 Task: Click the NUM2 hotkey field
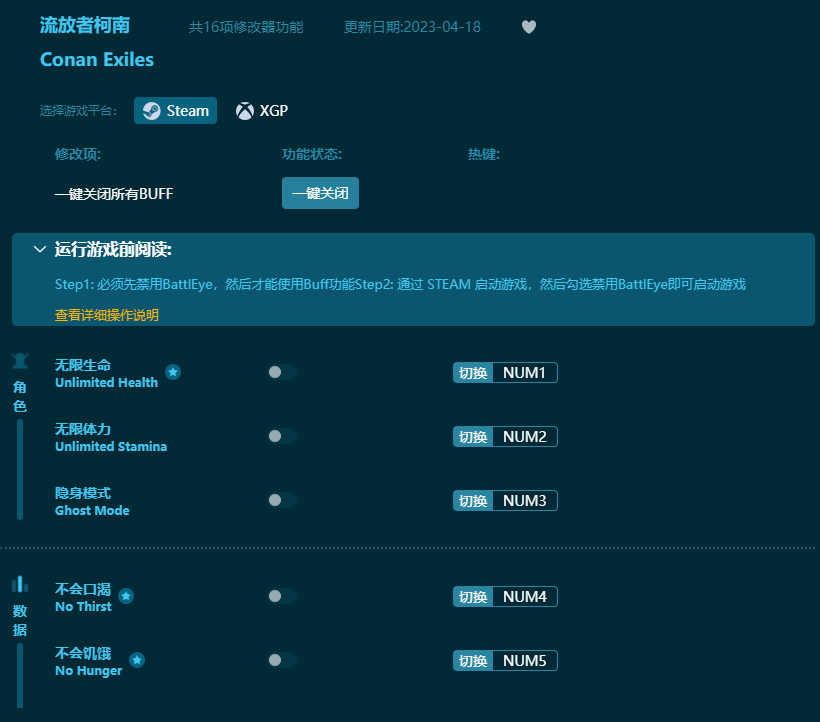(525, 437)
